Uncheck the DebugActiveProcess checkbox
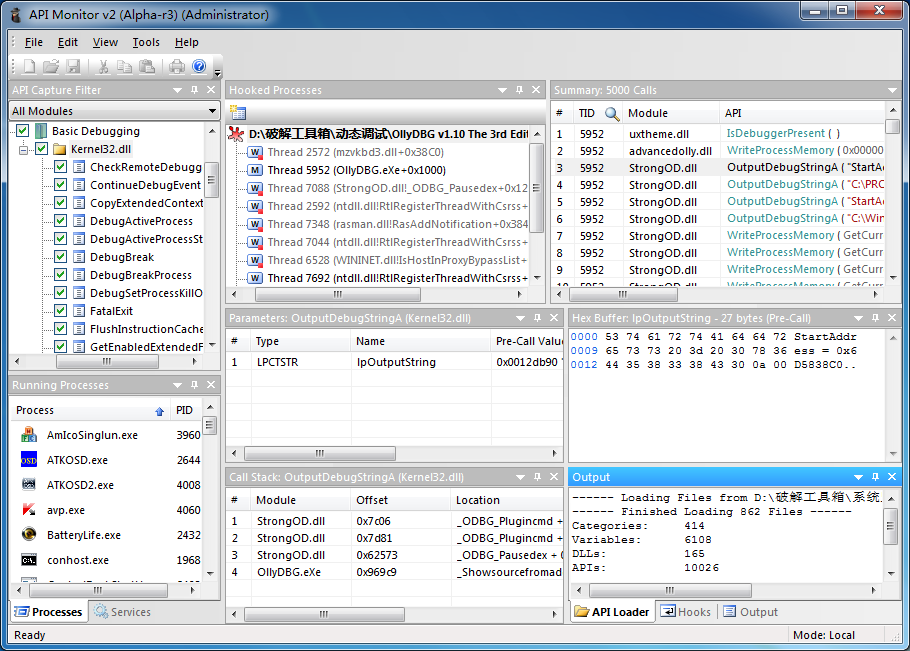The width and height of the screenshot is (910, 651). [x=60, y=220]
